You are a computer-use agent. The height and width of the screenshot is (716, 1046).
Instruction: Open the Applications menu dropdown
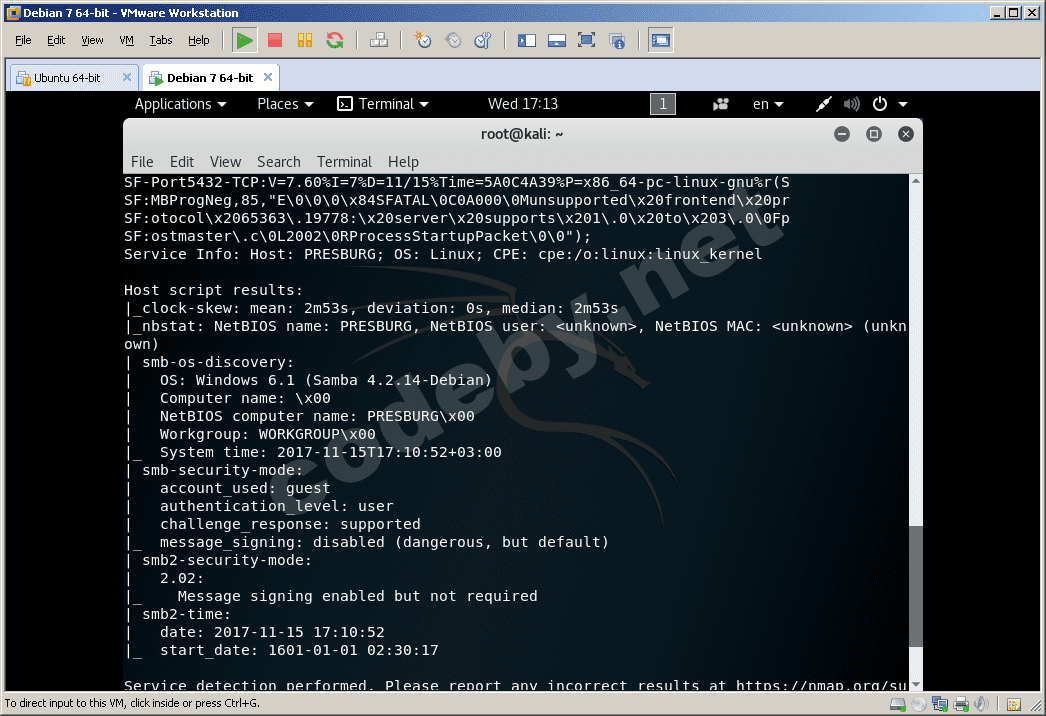[x=181, y=104]
